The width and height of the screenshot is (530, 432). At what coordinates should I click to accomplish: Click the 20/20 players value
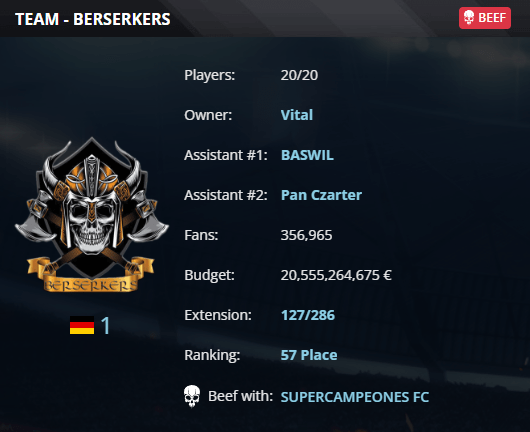[x=299, y=75]
